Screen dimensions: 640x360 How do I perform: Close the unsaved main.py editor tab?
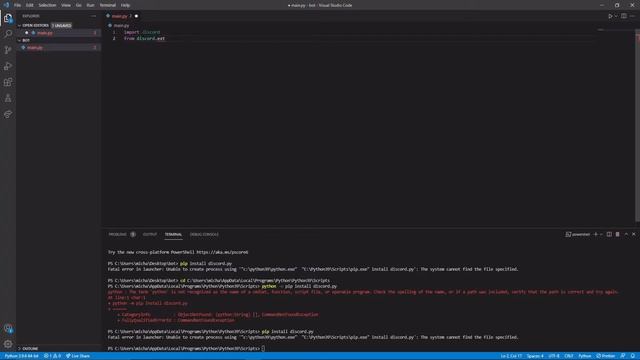pyautogui.click(x=136, y=16)
